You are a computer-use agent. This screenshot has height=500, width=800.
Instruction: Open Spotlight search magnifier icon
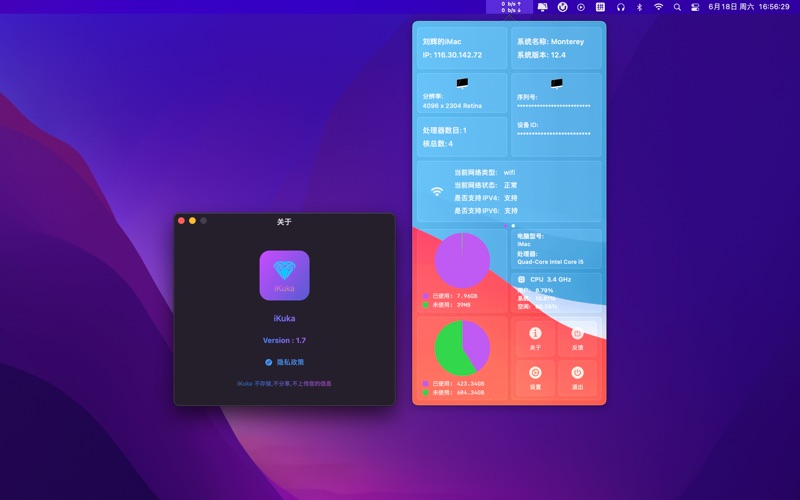[677, 7]
